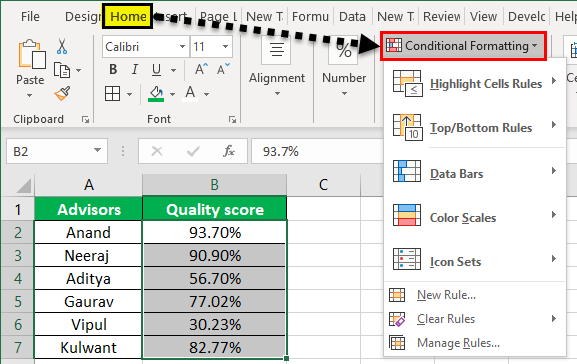Open the Calibri font name dropdown
Viewport: 577px width, 364px height.
(x=182, y=47)
